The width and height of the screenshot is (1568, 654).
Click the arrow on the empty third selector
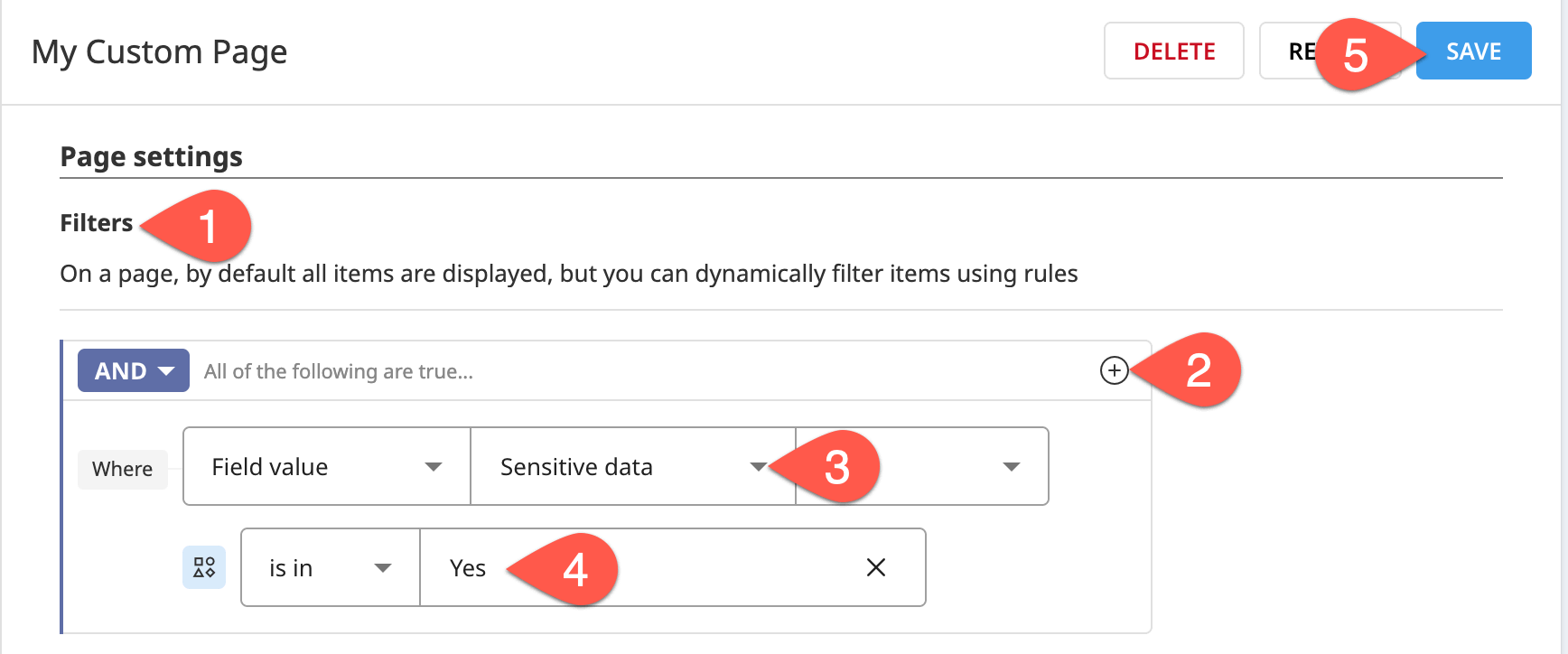pyautogui.click(x=1012, y=467)
